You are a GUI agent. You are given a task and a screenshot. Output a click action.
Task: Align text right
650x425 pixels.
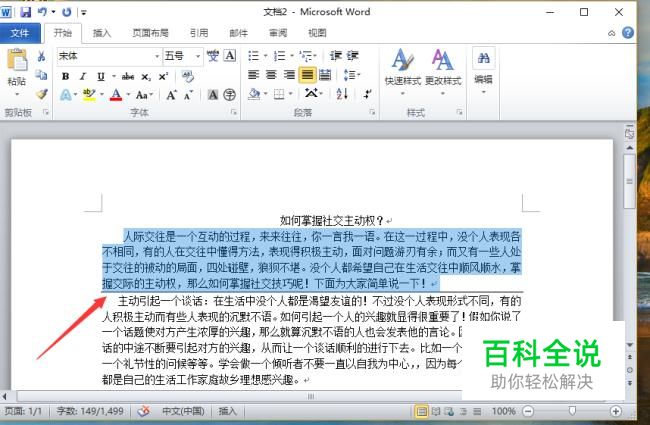pyautogui.click(x=289, y=75)
